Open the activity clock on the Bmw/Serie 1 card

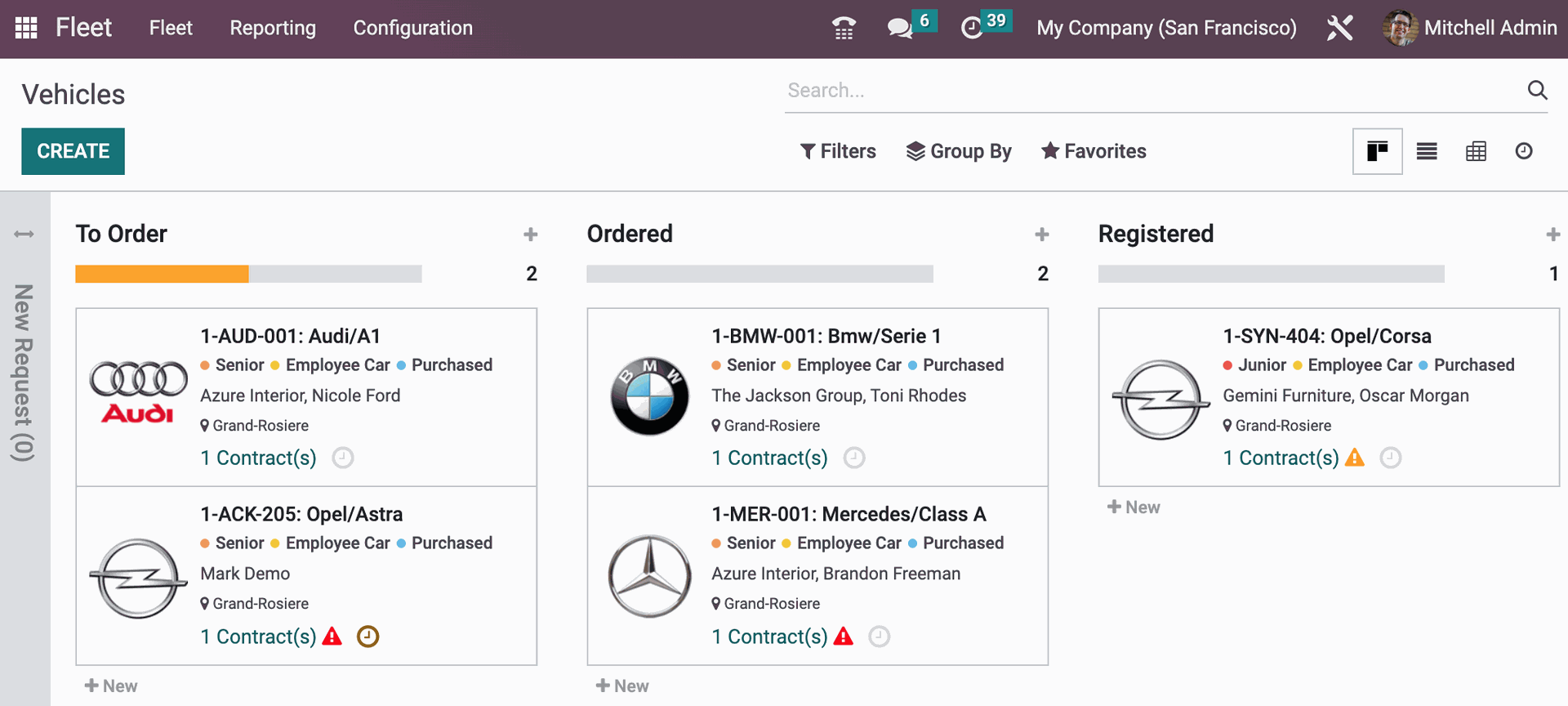tap(854, 458)
